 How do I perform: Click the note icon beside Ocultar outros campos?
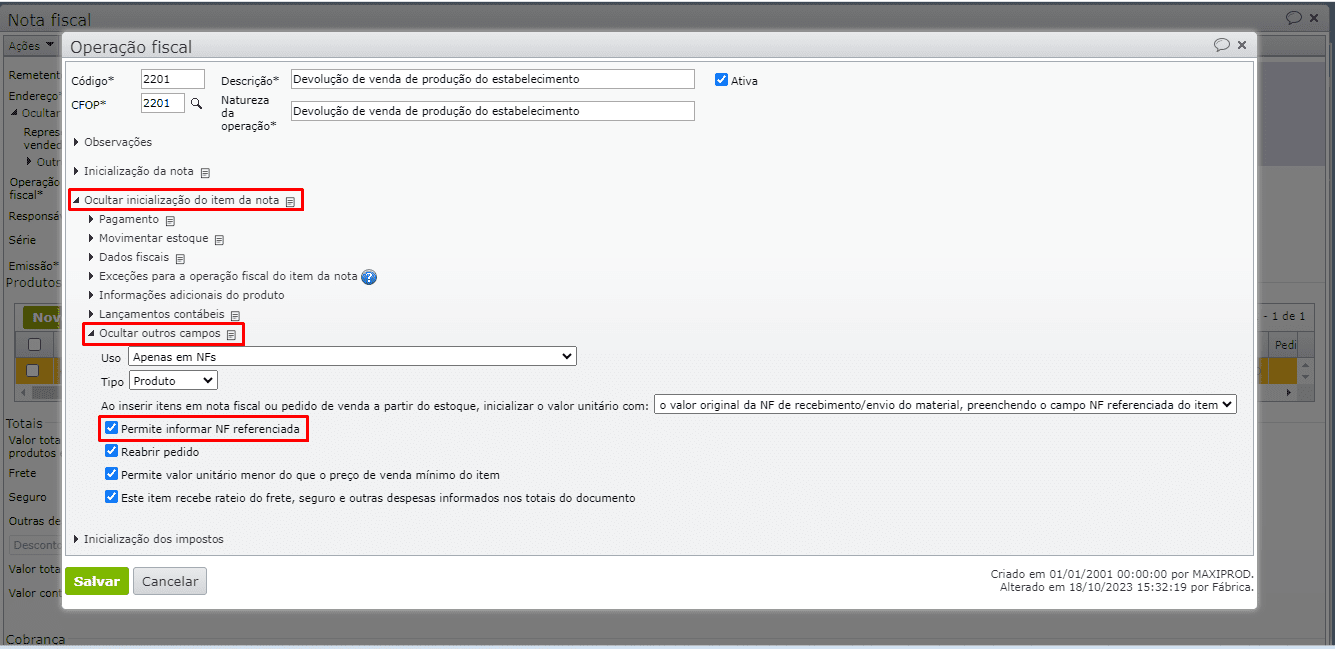point(231,334)
